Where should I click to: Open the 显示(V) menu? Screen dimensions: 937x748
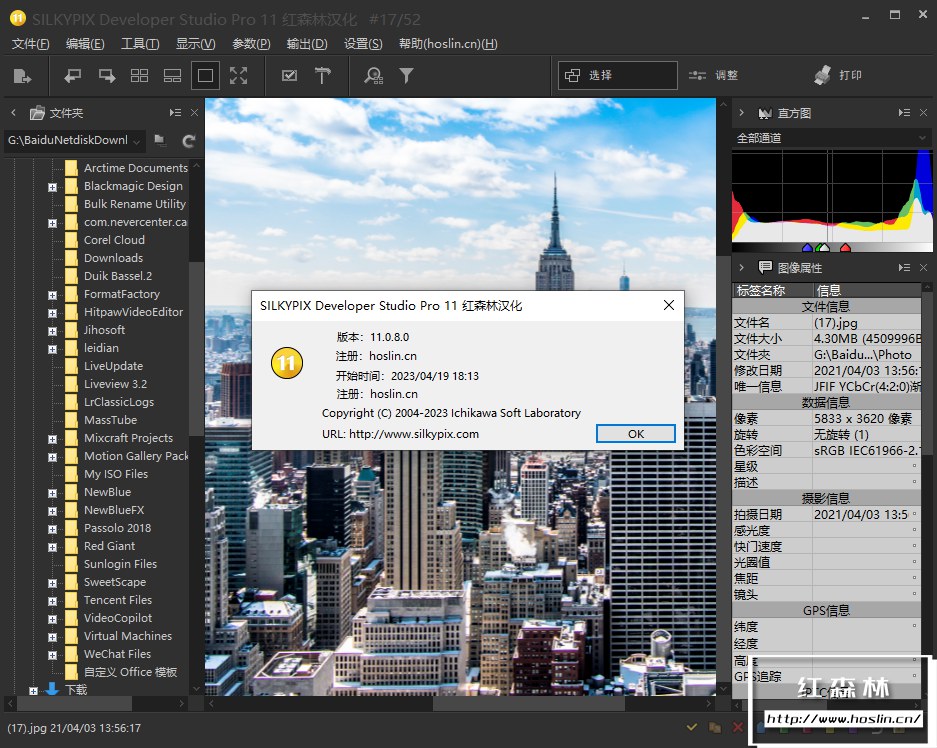click(x=195, y=44)
